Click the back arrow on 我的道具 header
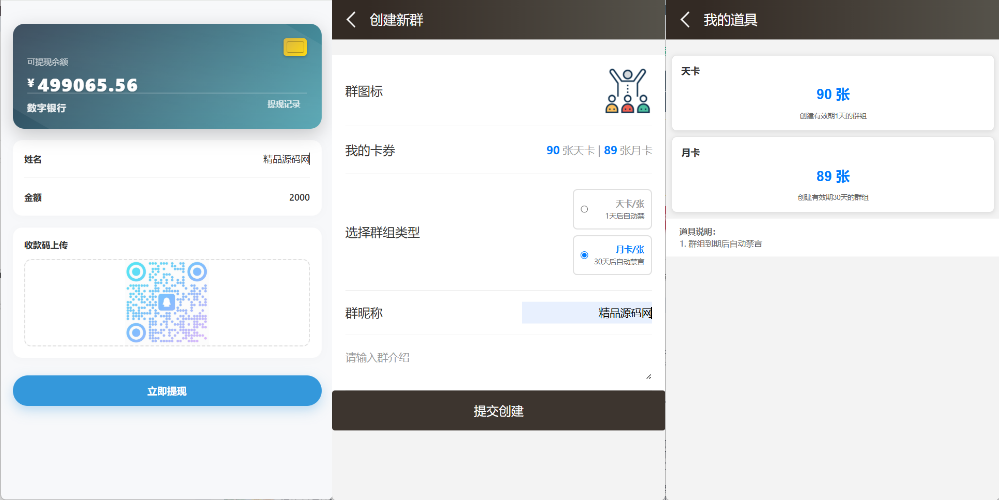The width and height of the screenshot is (999, 500). tap(685, 20)
